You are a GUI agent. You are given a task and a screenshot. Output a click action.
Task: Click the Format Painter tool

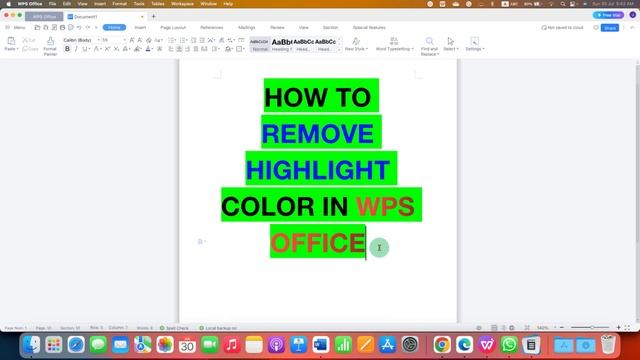tap(50, 46)
